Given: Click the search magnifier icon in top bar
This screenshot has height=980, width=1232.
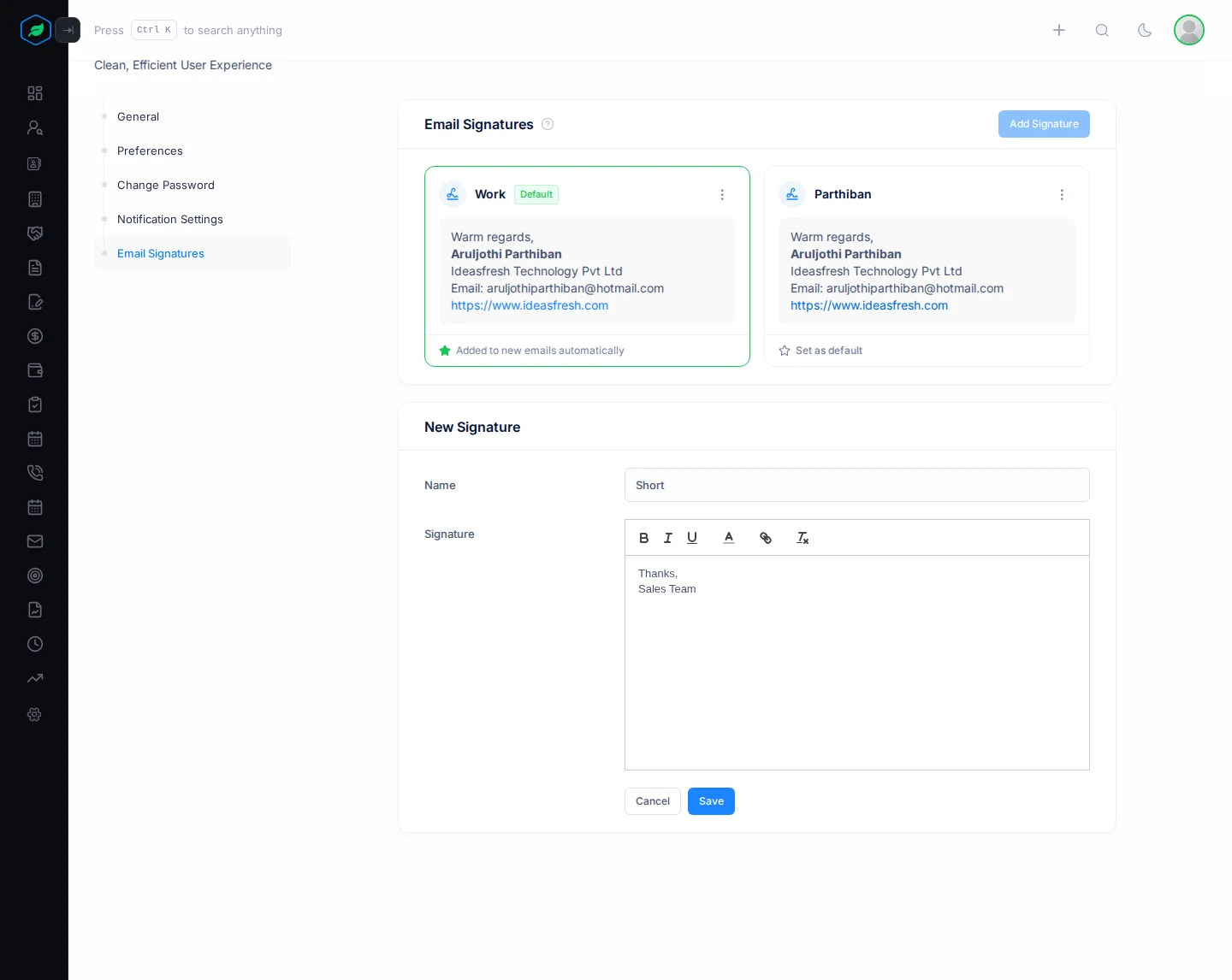Looking at the screenshot, I should (x=1102, y=30).
